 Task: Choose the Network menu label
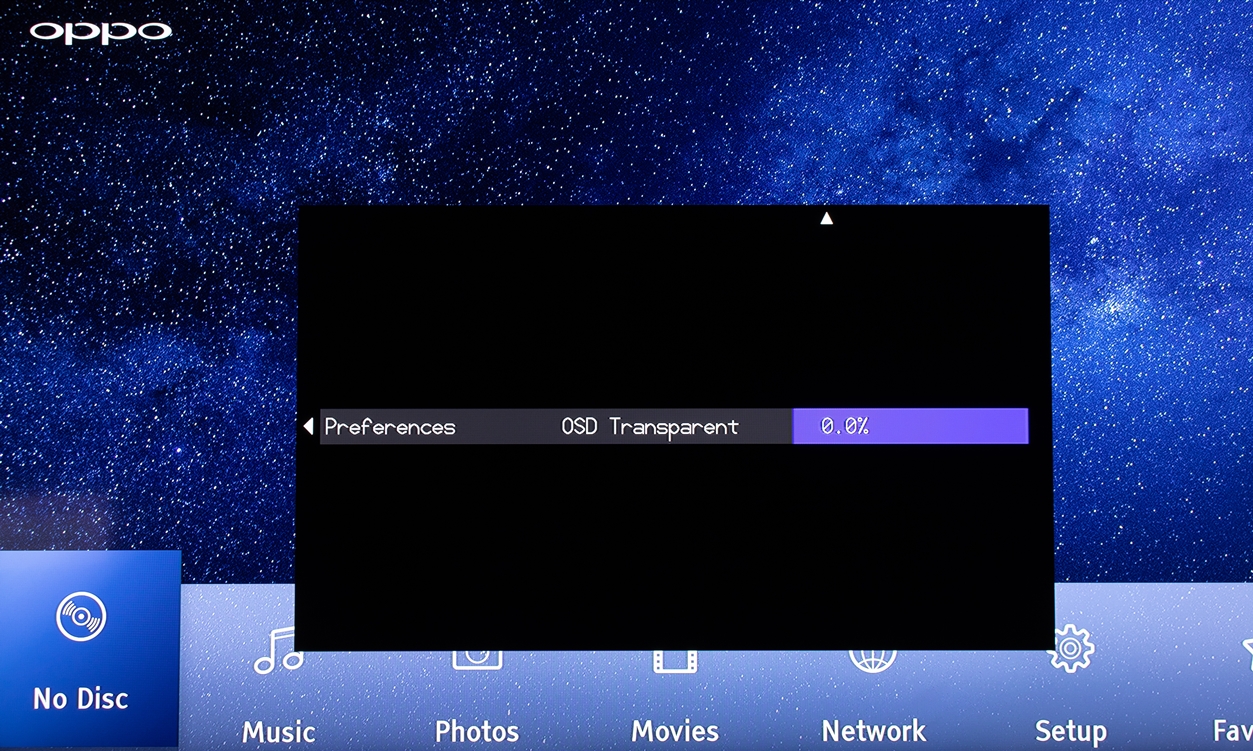tap(873, 732)
